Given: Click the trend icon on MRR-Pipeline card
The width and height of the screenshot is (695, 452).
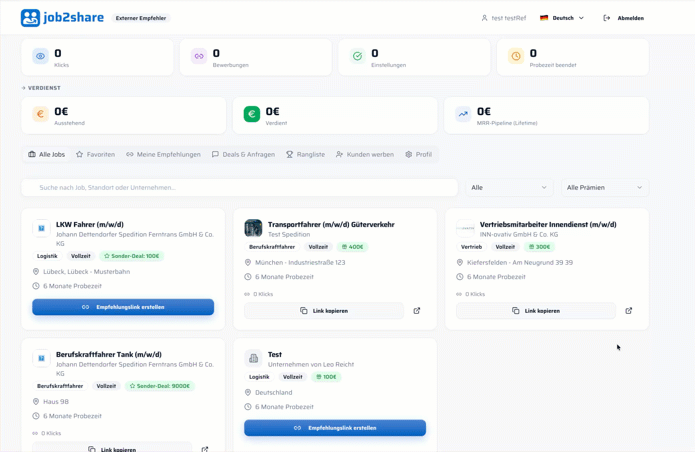Looking at the screenshot, I should (x=463, y=114).
